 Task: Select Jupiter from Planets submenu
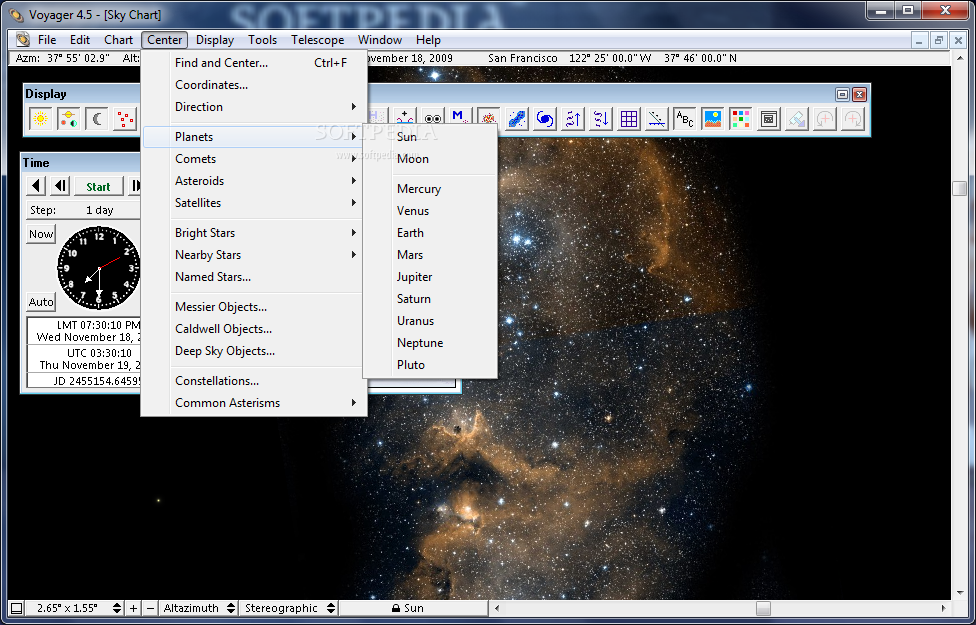(x=430, y=277)
